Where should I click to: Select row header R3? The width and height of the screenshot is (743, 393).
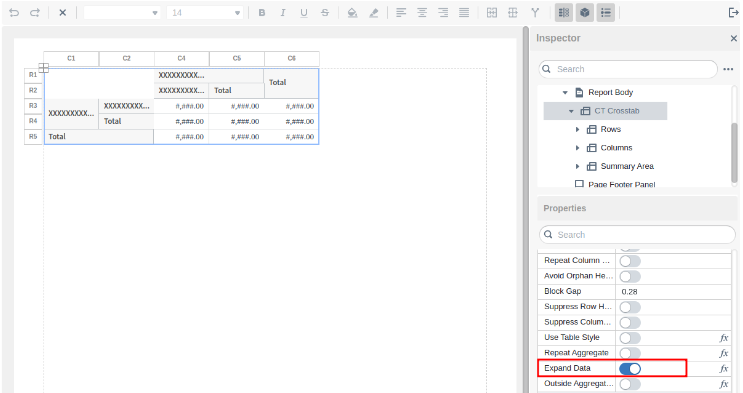[x=33, y=106]
